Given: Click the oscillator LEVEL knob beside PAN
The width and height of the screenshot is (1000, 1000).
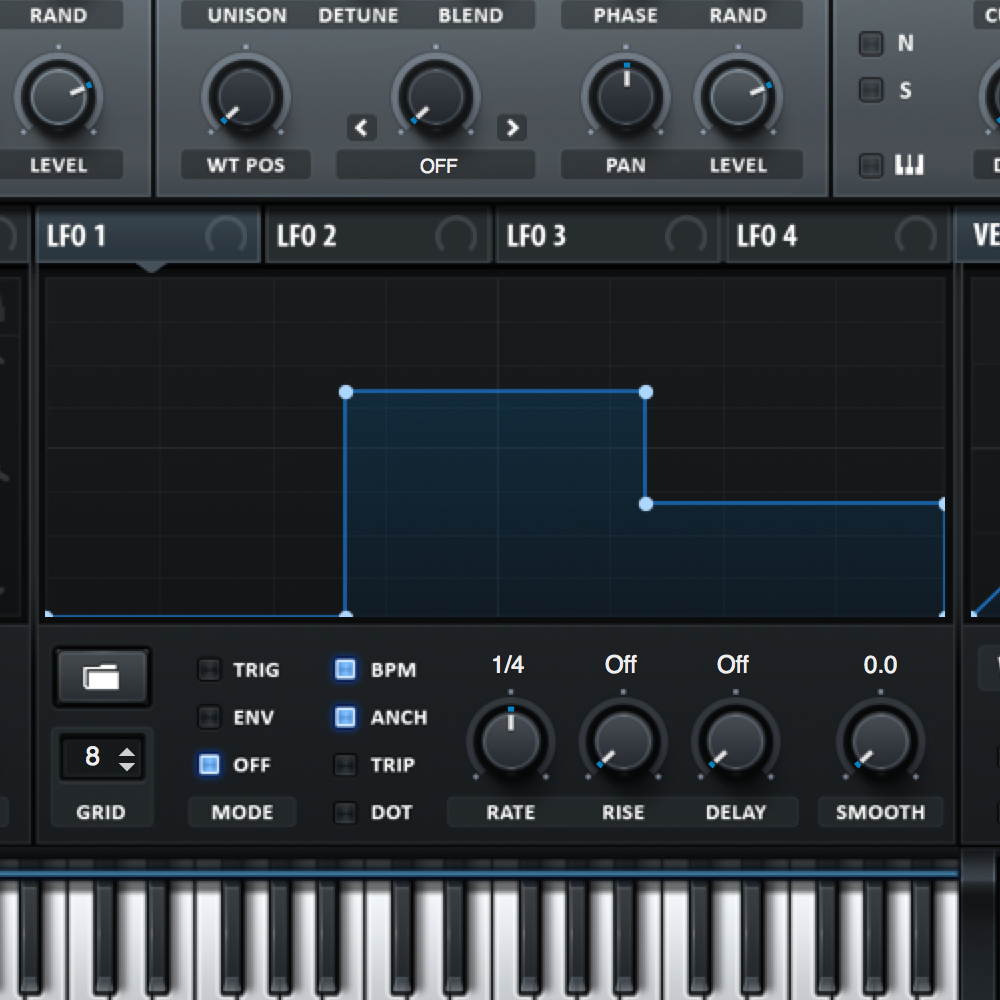Looking at the screenshot, I should [738, 97].
